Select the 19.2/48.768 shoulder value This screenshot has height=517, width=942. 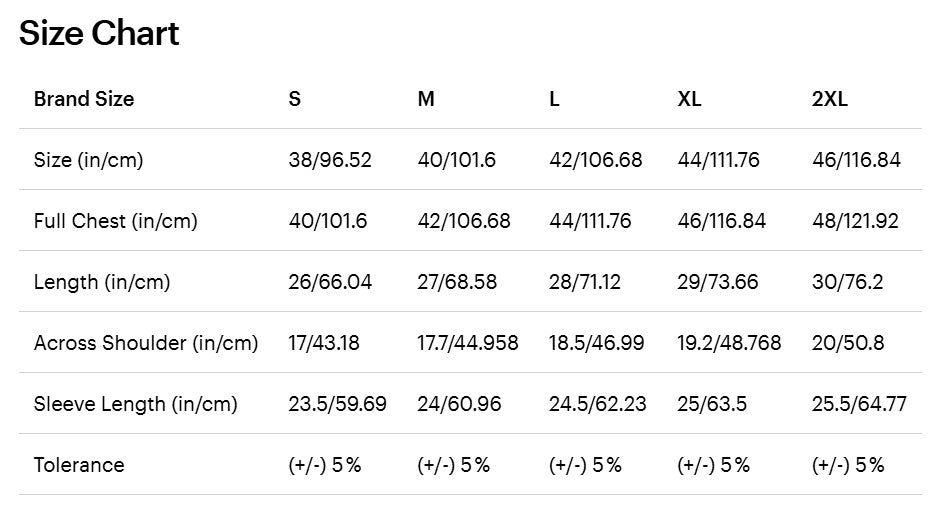point(729,343)
